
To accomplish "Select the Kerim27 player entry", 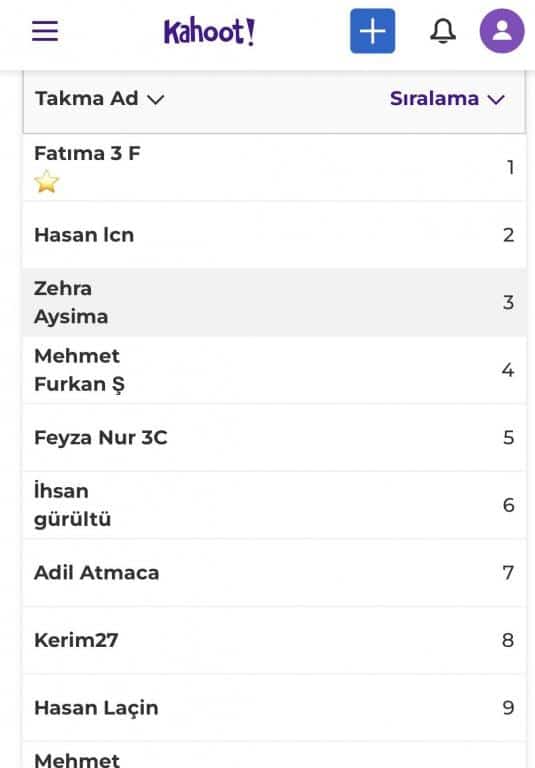I will coord(274,640).
